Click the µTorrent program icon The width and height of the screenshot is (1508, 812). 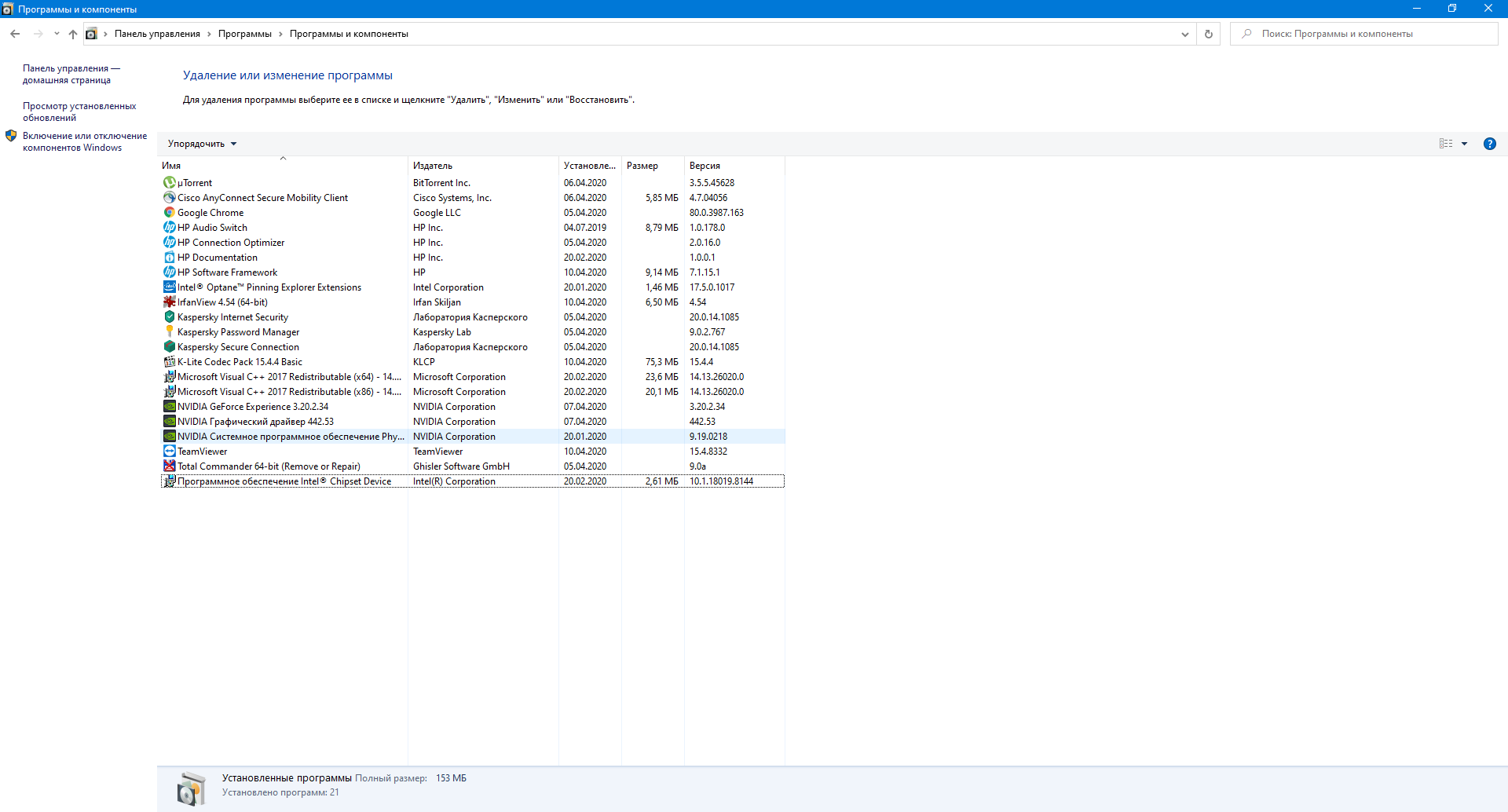point(169,183)
